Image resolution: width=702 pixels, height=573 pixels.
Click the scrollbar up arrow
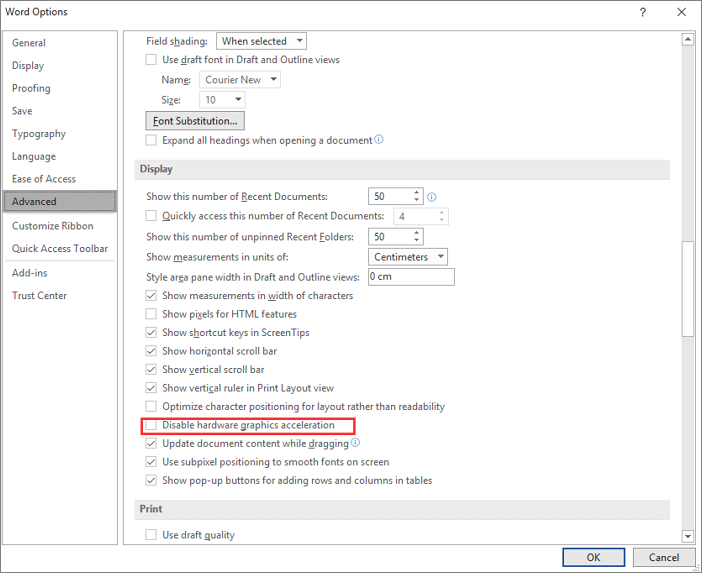(687, 40)
